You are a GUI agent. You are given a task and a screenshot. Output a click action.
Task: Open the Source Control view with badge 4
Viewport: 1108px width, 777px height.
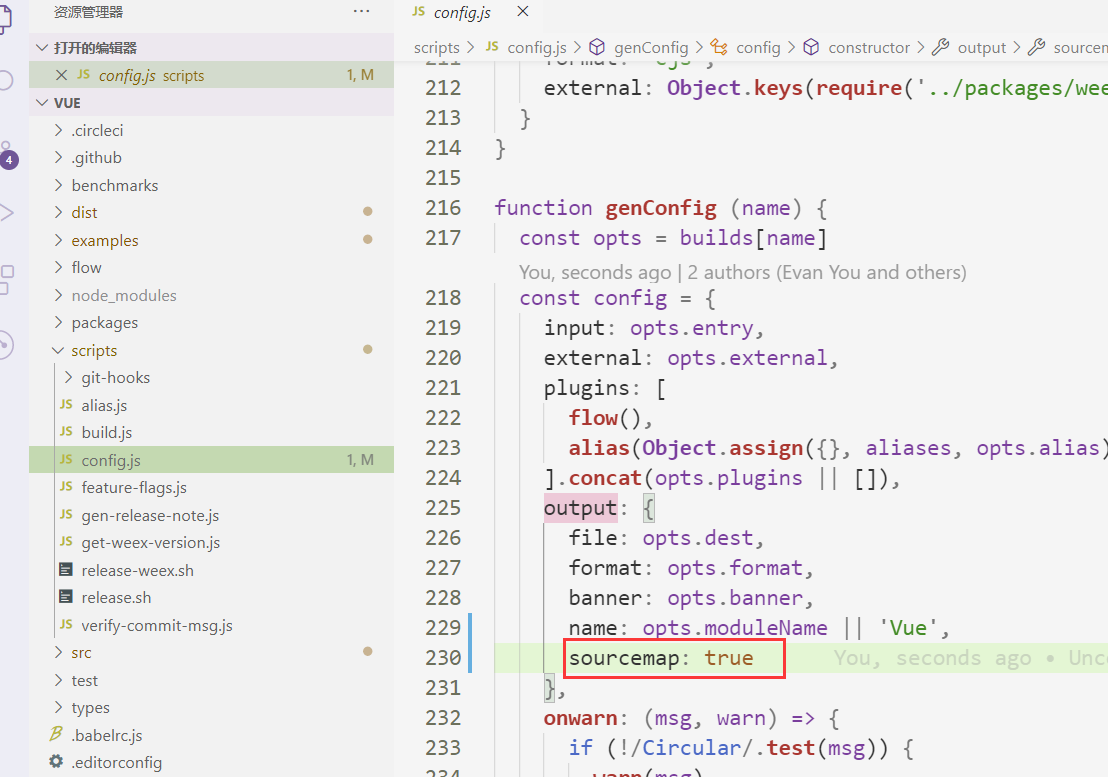(x=7, y=157)
